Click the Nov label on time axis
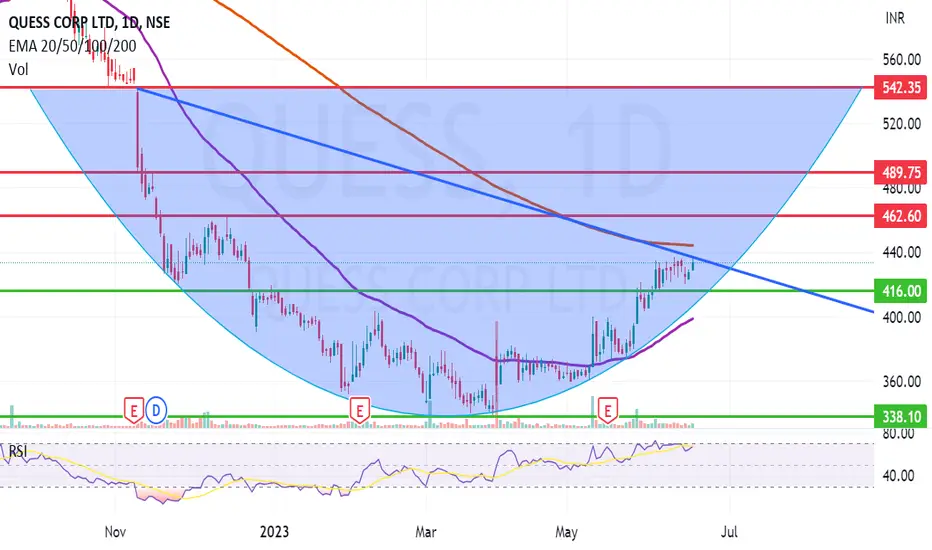This screenshot has width=932, height=550. tap(115, 532)
